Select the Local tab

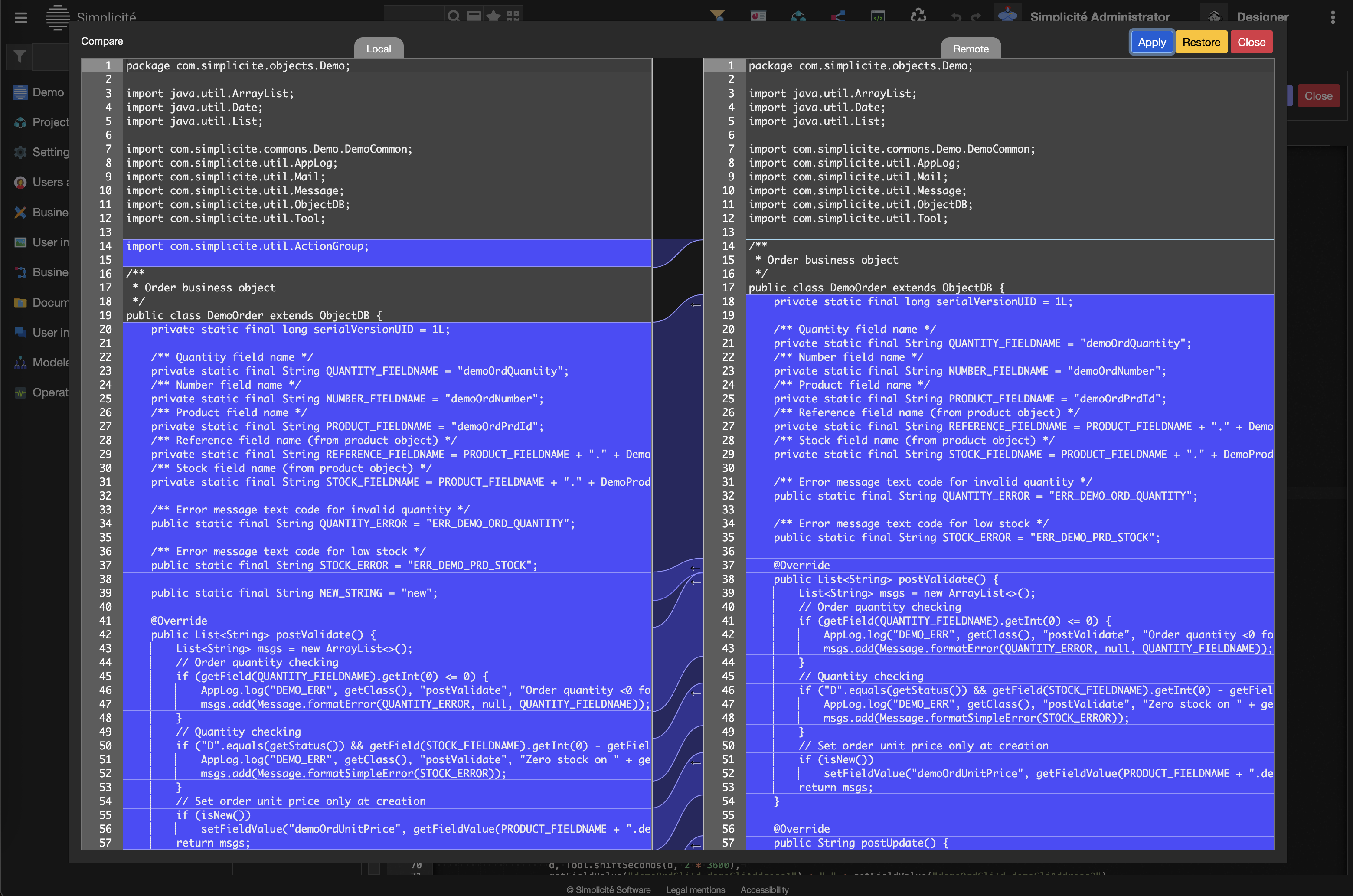pos(378,49)
